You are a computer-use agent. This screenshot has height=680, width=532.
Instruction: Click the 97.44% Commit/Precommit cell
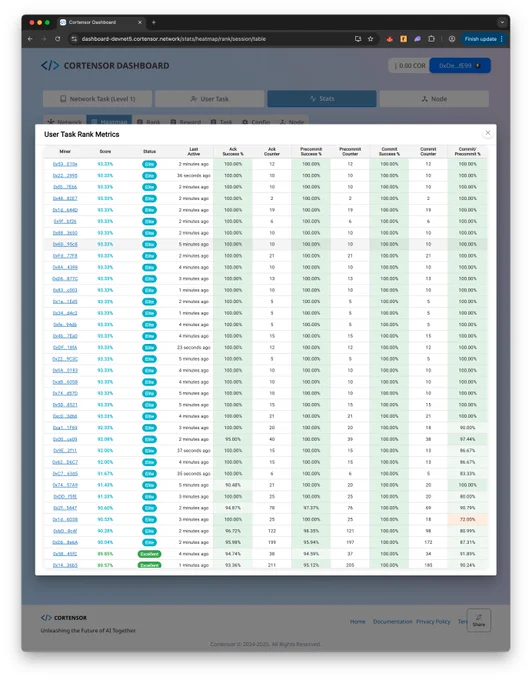pyautogui.click(x=467, y=439)
